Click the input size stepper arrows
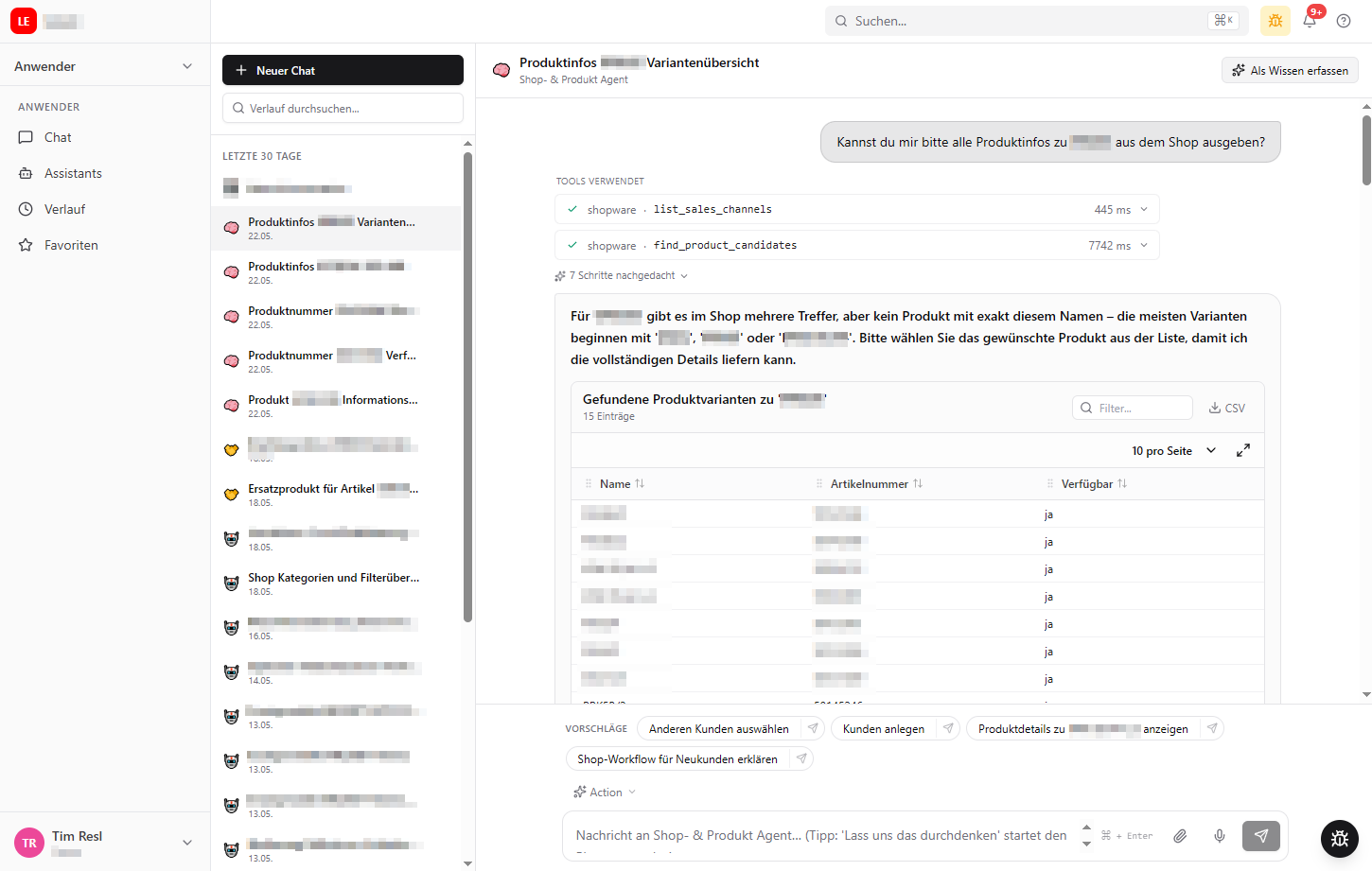1372x871 pixels. click(x=1086, y=835)
